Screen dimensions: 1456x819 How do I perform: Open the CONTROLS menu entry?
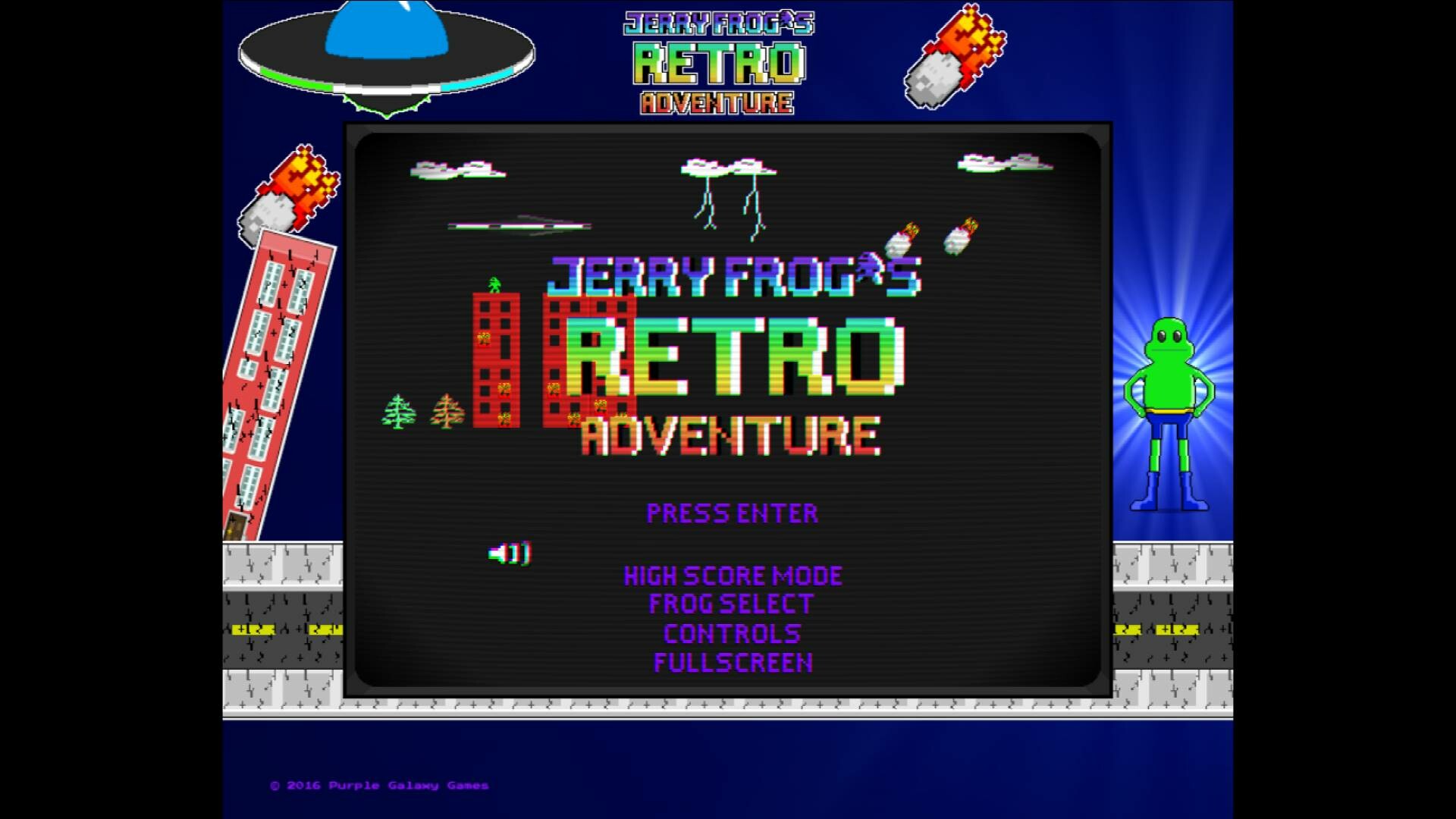tap(732, 633)
